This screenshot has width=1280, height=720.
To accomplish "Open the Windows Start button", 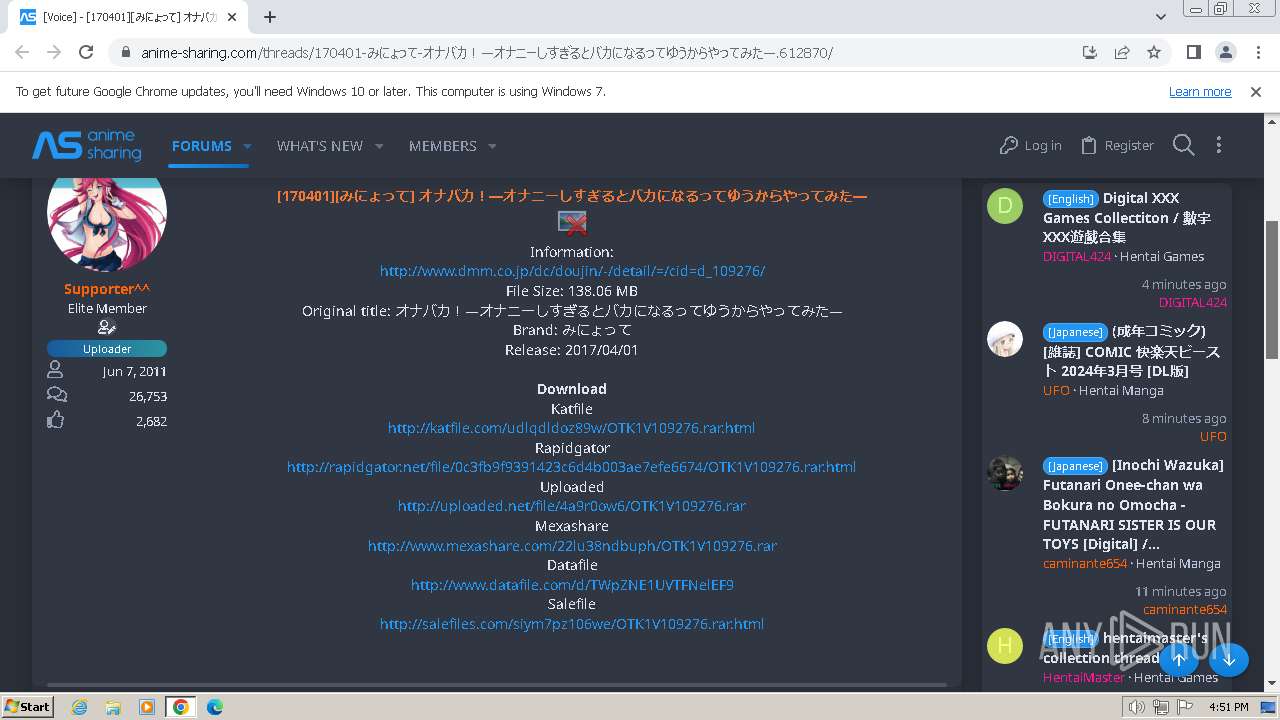I will (28, 707).
